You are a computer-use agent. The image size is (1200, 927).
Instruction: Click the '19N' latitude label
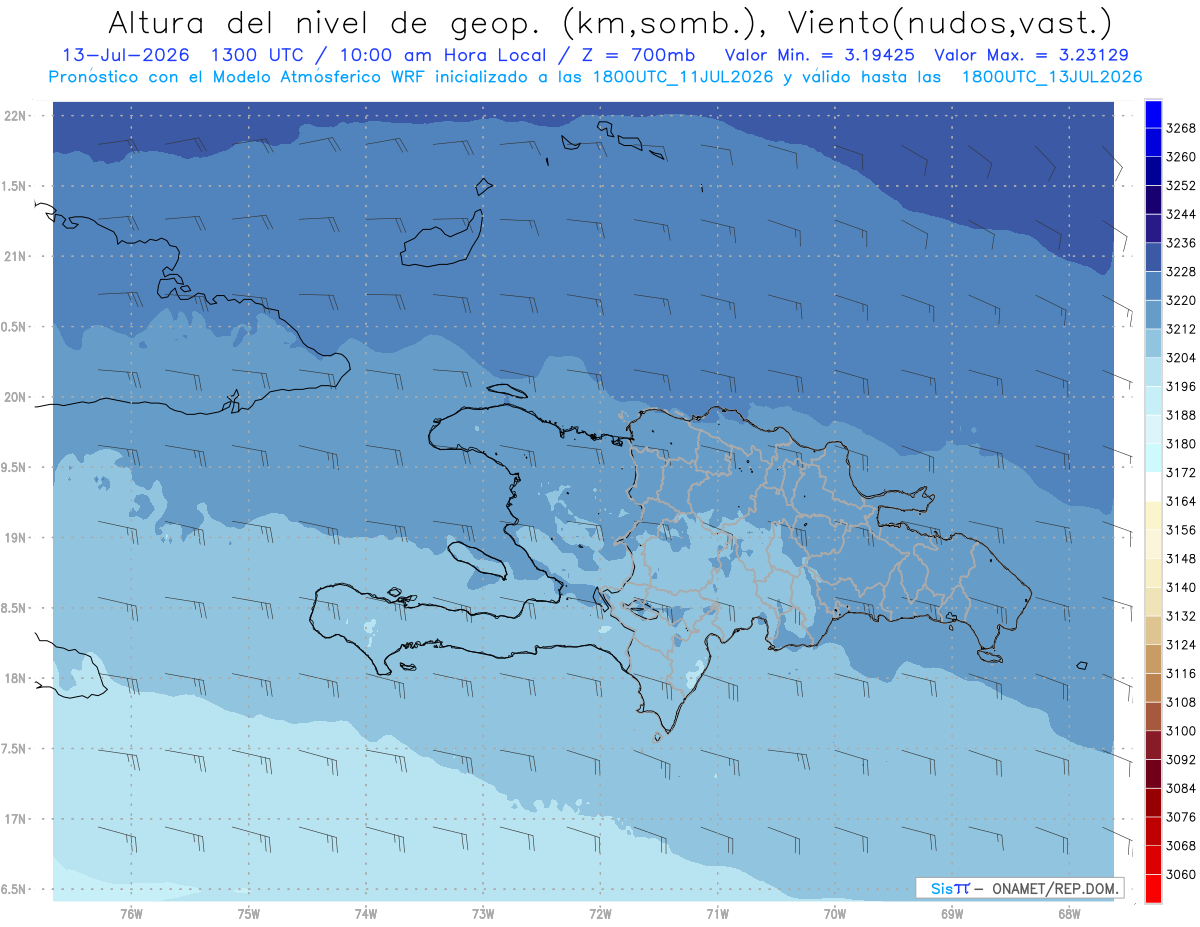[x=15, y=537]
